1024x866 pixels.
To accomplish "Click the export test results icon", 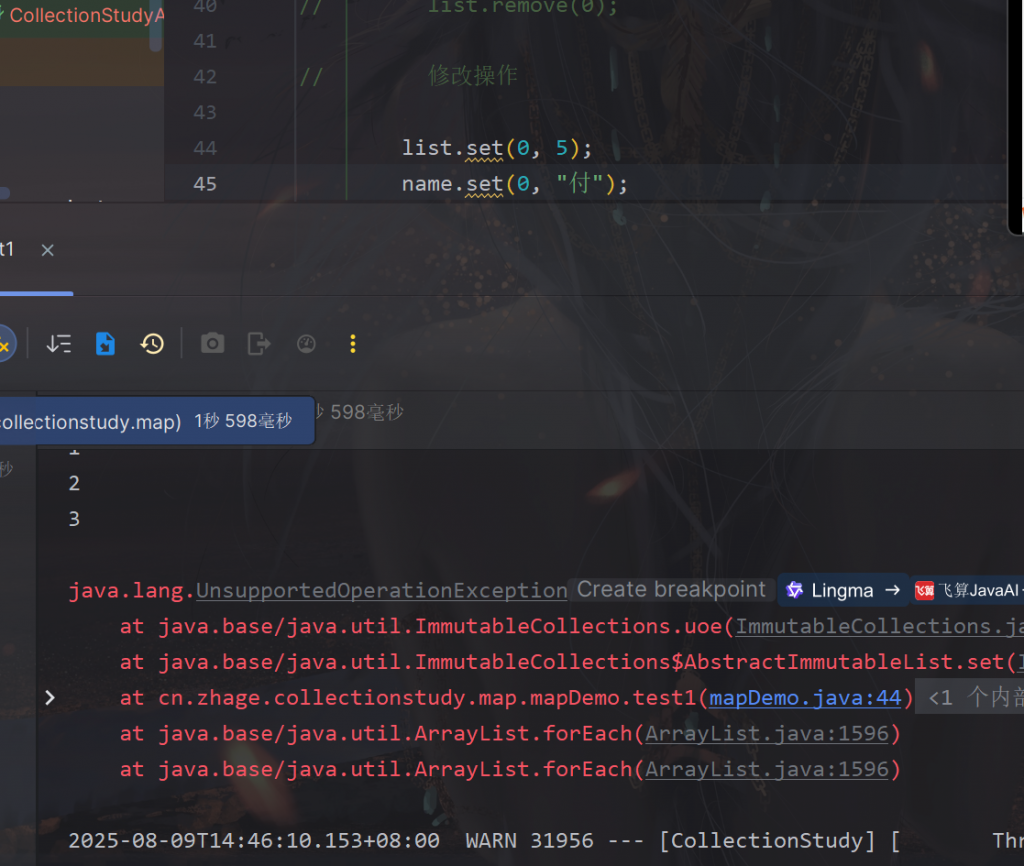I will coord(259,344).
